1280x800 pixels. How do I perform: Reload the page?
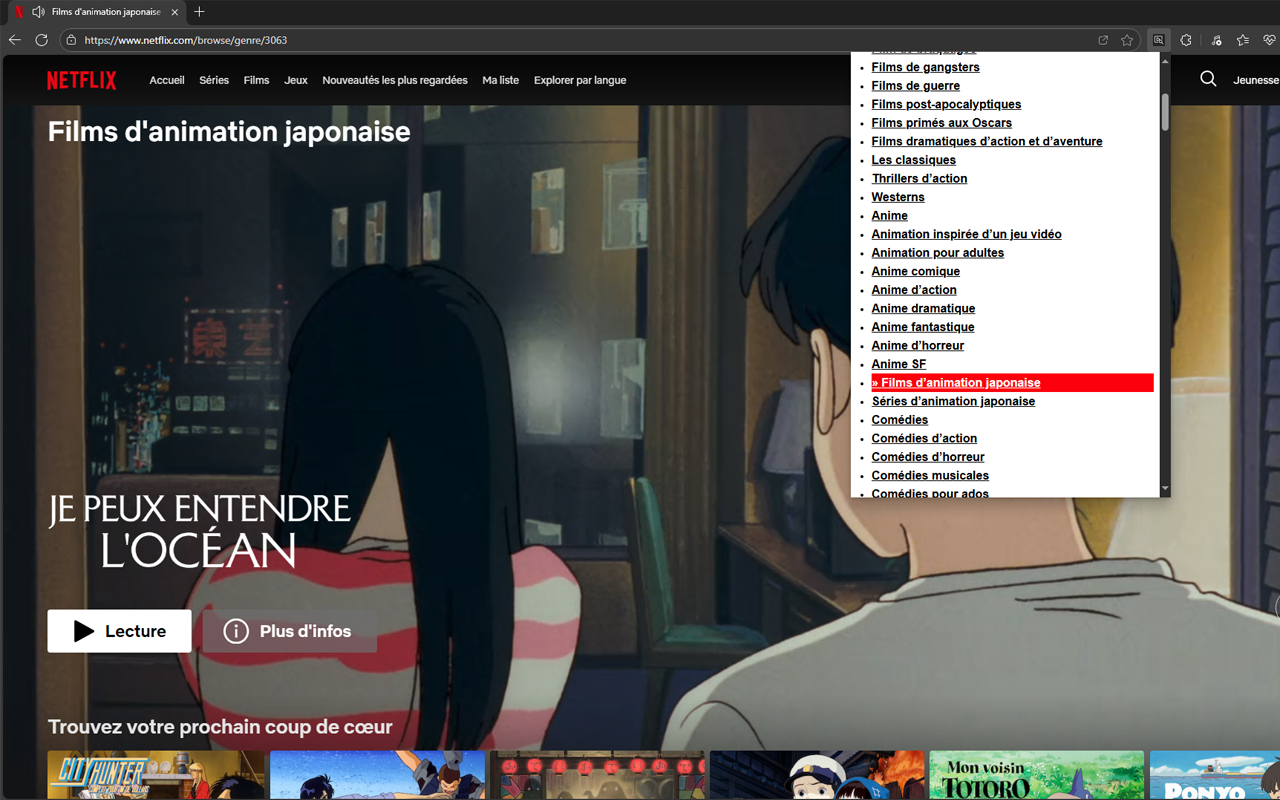tap(41, 40)
